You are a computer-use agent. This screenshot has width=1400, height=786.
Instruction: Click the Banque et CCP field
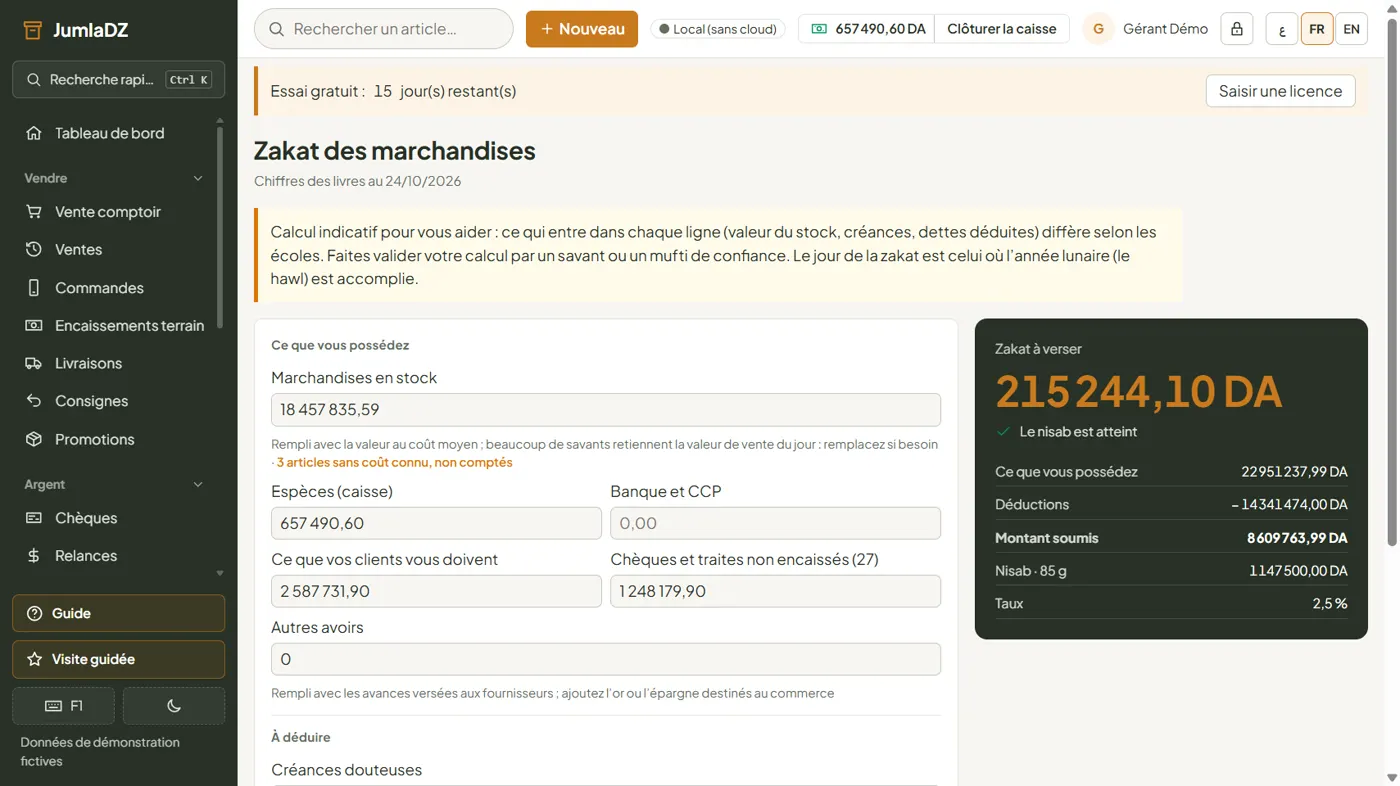click(775, 523)
